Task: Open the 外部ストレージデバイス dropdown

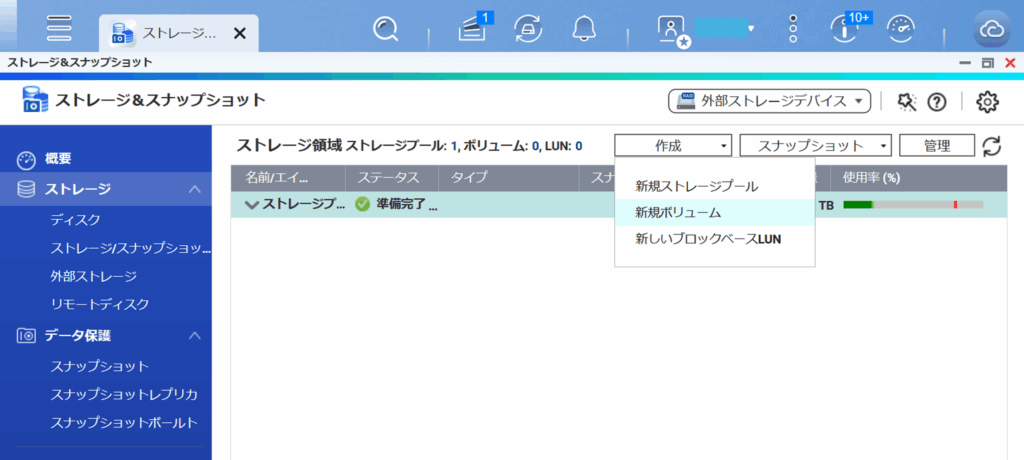Action: click(x=769, y=101)
